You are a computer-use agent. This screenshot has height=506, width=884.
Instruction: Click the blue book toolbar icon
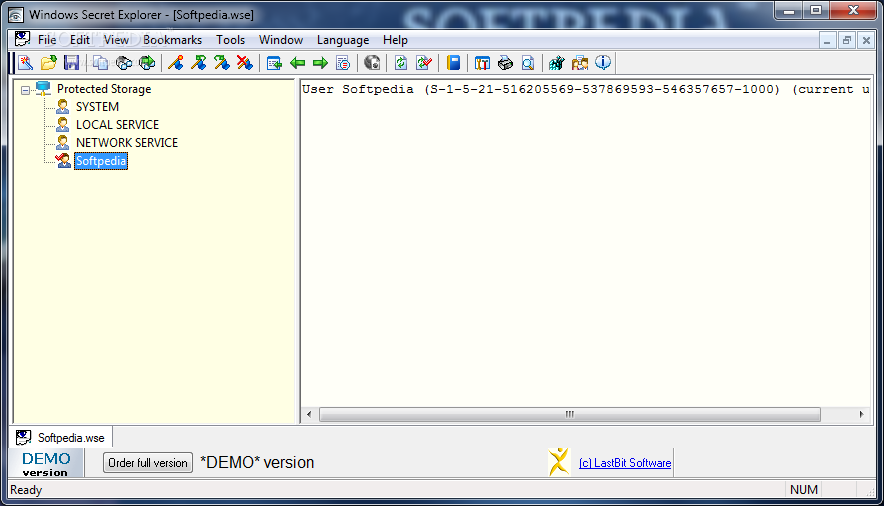(x=453, y=63)
